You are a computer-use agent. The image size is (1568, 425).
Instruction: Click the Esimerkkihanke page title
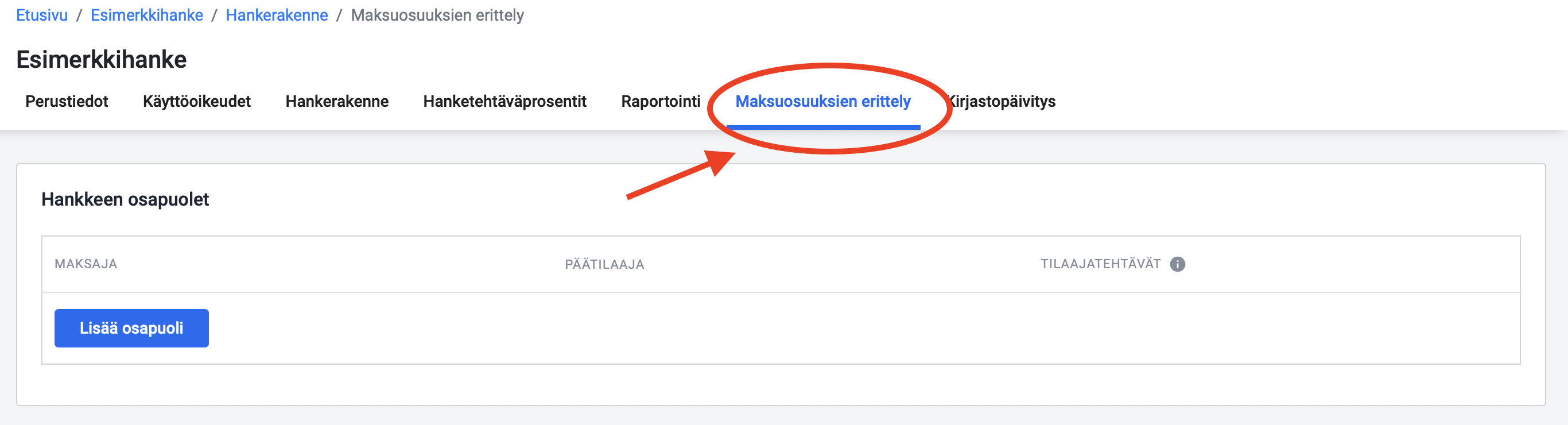(x=101, y=59)
